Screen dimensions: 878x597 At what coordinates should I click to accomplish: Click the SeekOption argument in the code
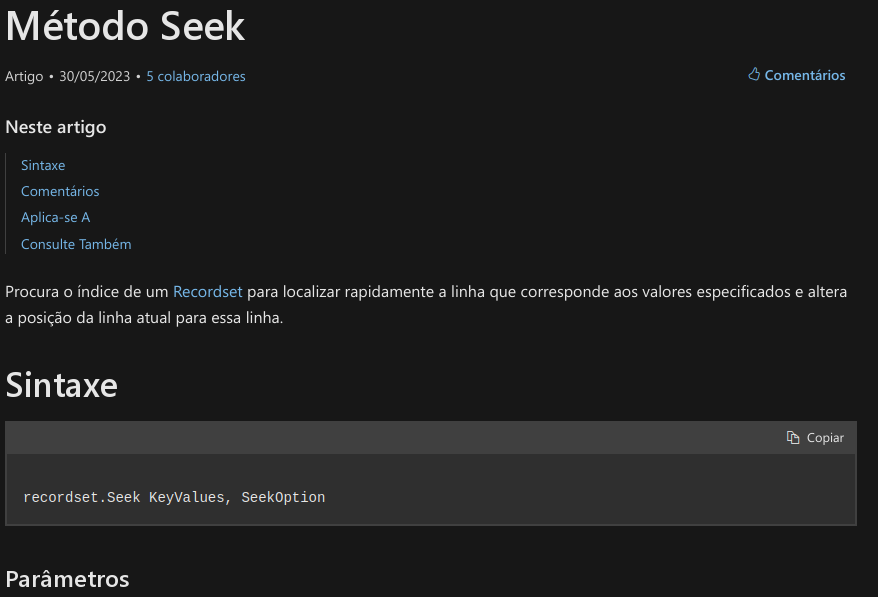pyautogui.click(x=283, y=497)
